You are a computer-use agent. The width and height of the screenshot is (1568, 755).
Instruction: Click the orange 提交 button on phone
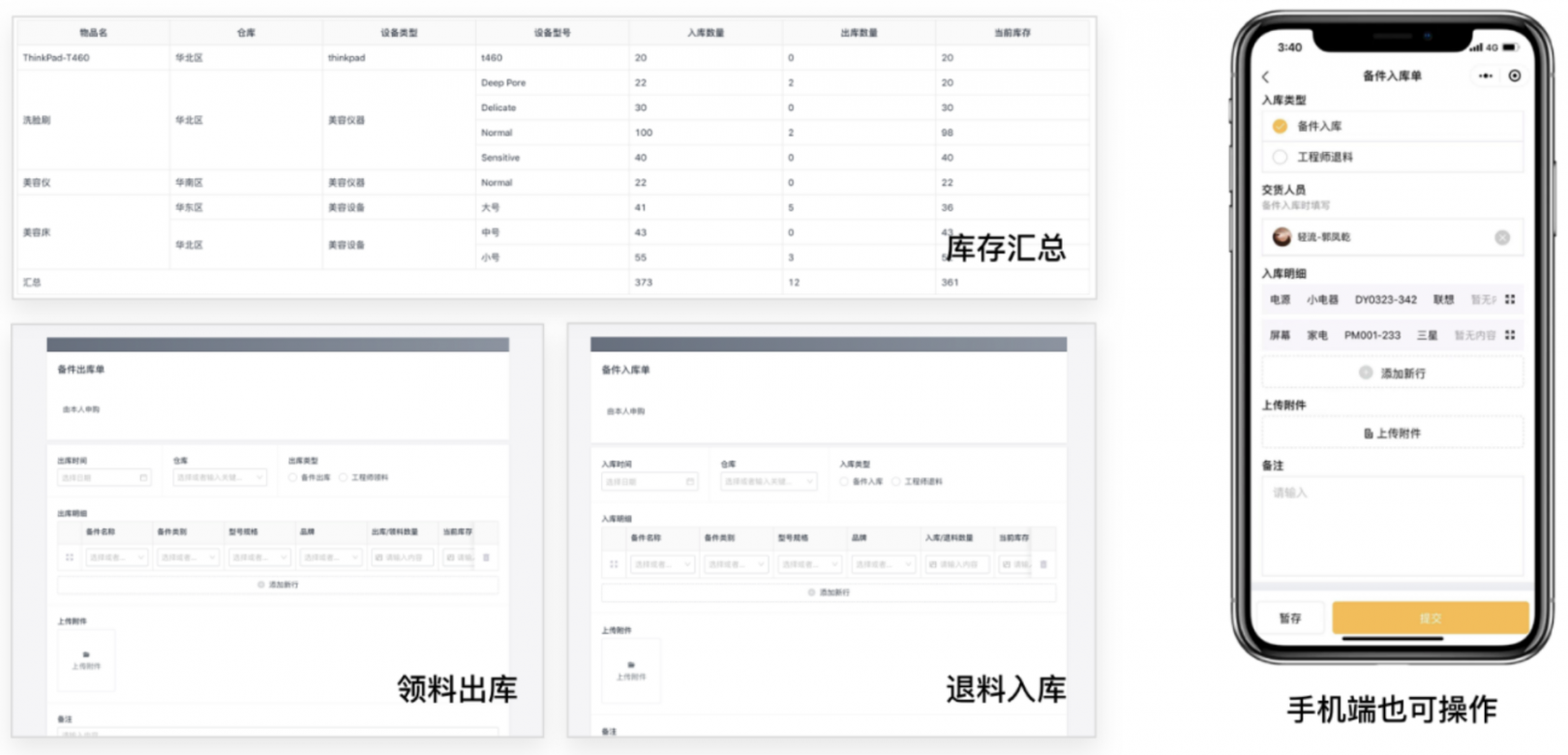pyautogui.click(x=1430, y=618)
